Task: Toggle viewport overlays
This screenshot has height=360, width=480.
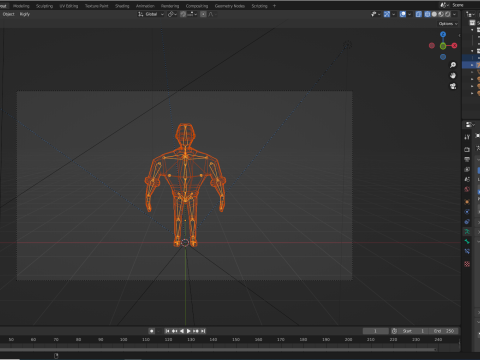Action: (403, 14)
